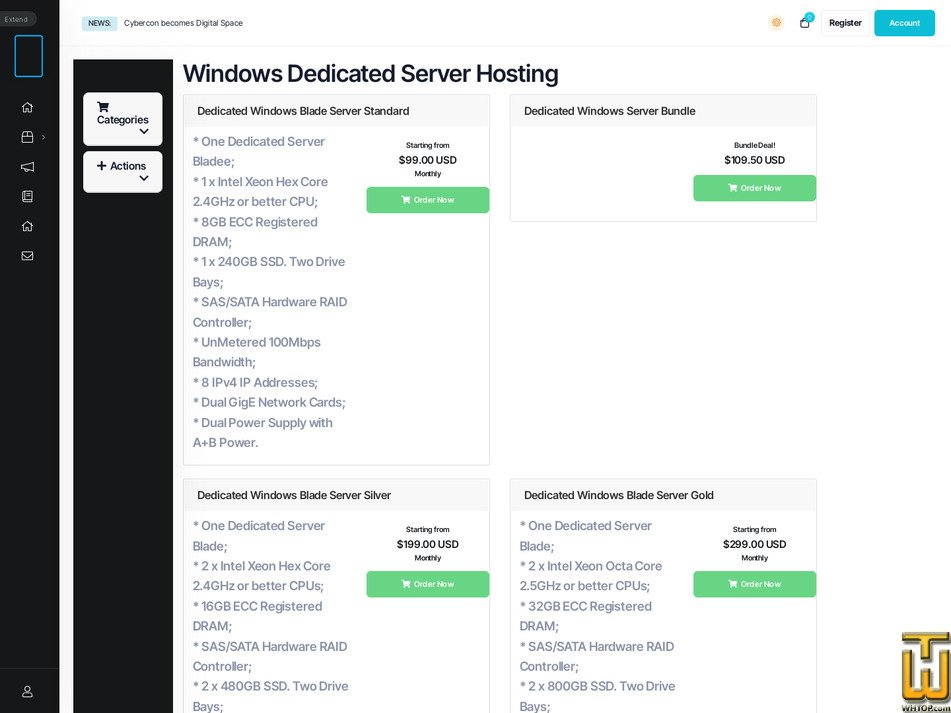The width and height of the screenshot is (951, 713).
Task: Click the $109.50 USD price
Action: pos(754,160)
